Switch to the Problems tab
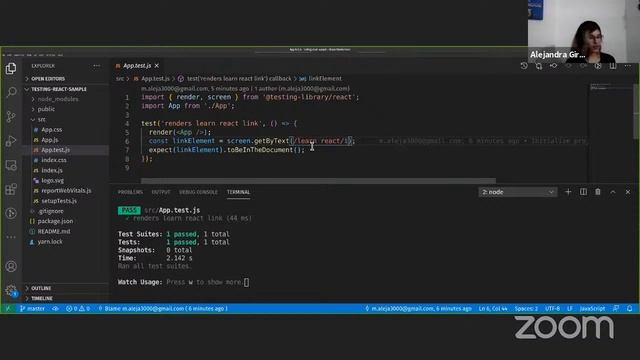This screenshot has height=360, width=640. click(130, 192)
